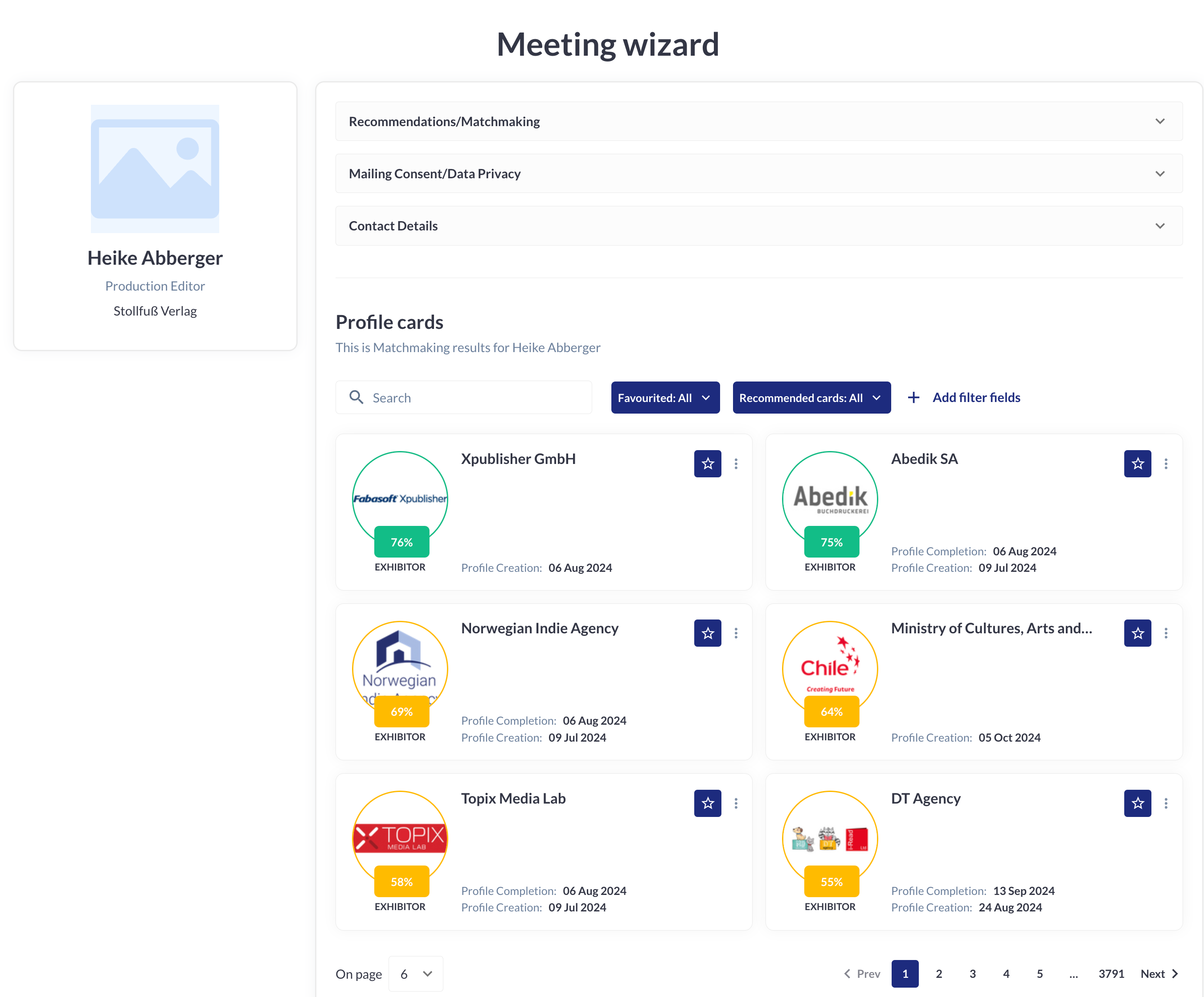Open three-dot menu on DT Agency card
Screen dimensions: 1204x997
point(1166,803)
